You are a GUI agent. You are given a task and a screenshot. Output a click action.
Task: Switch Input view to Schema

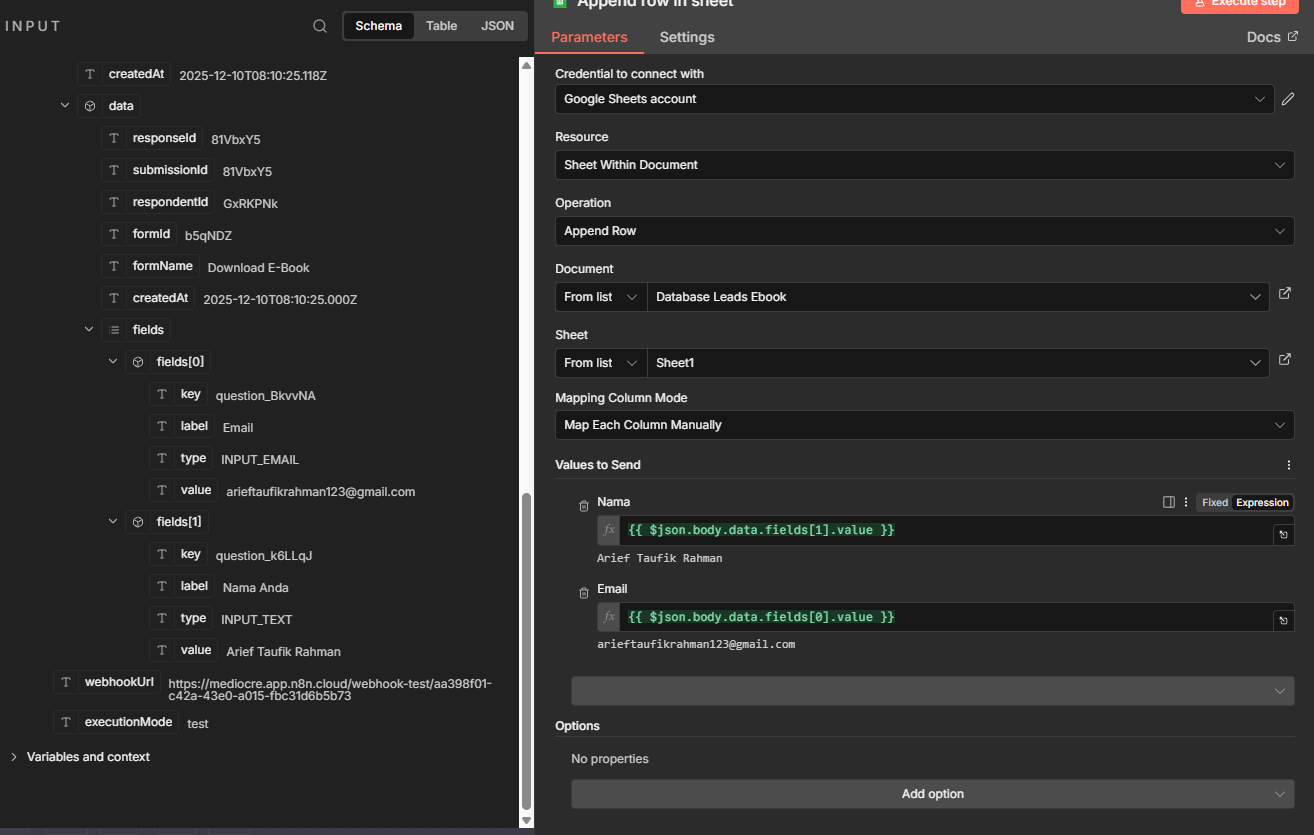point(378,26)
